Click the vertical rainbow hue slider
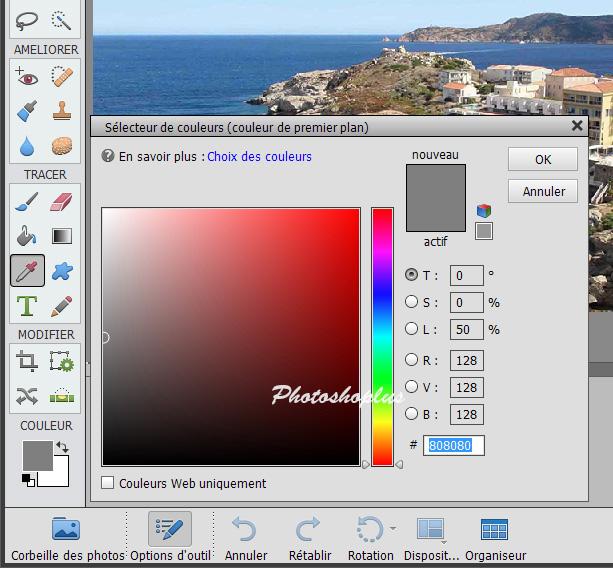The height and width of the screenshot is (568, 613). (x=382, y=336)
